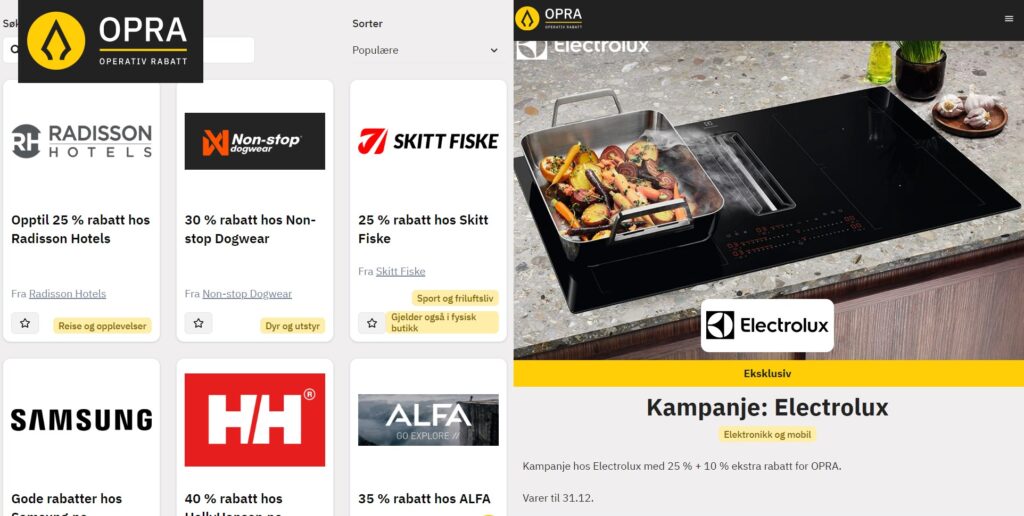Open the Radisson Hotels link
This screenshot has width=1024, height=516.
67,294
